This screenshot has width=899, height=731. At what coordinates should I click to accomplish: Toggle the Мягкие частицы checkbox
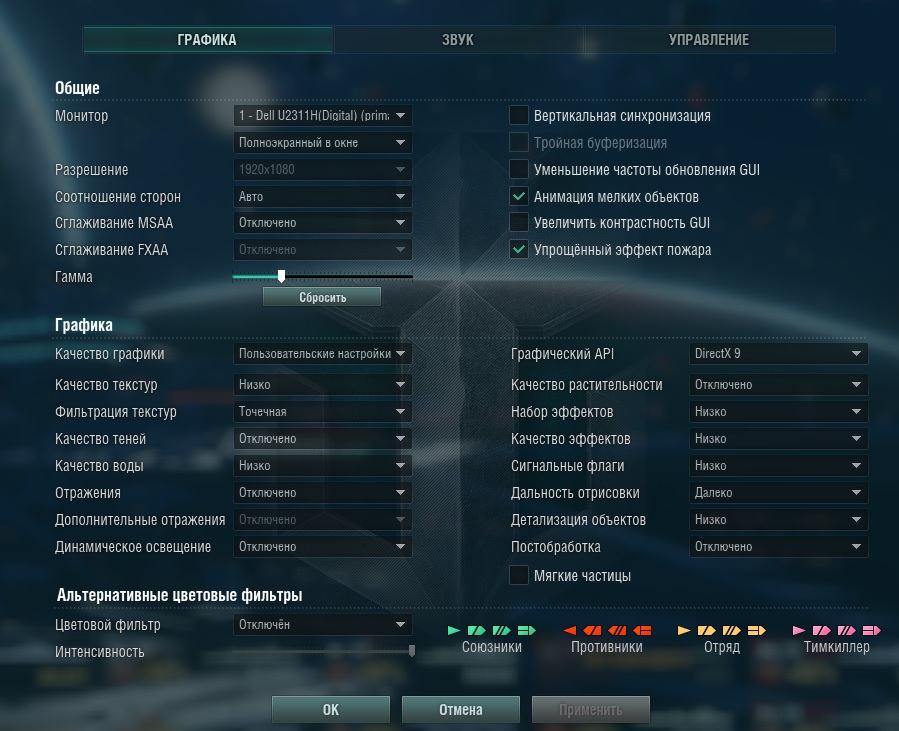pyautogui.click(x=519, y=575)
